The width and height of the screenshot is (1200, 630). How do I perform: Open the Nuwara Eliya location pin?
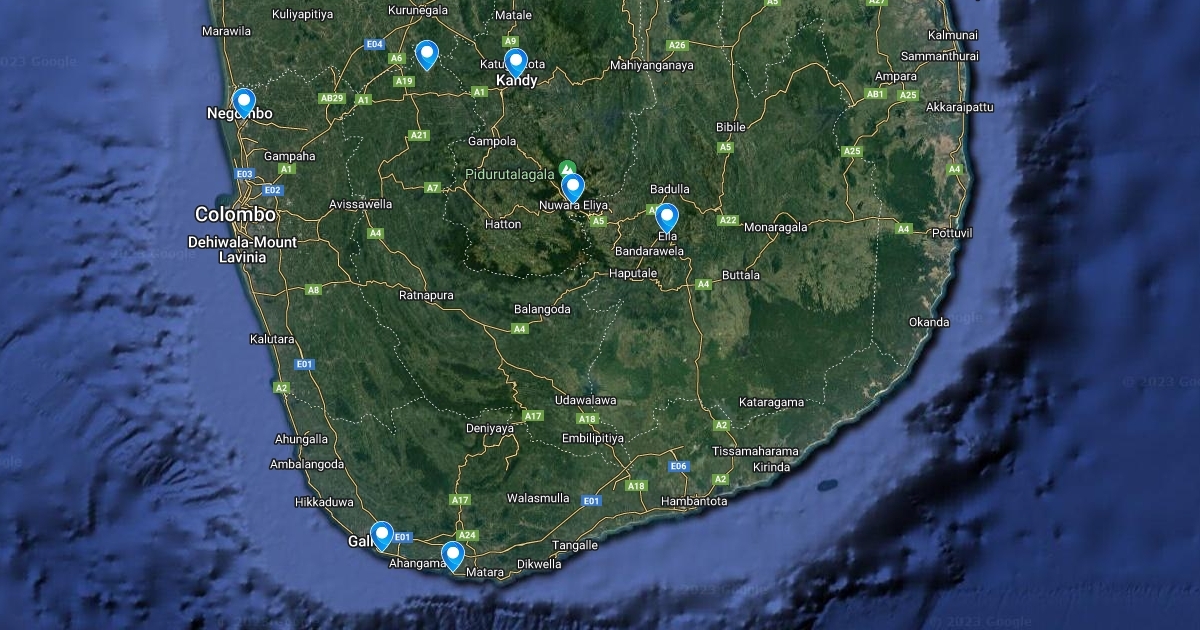pos(572,187)
